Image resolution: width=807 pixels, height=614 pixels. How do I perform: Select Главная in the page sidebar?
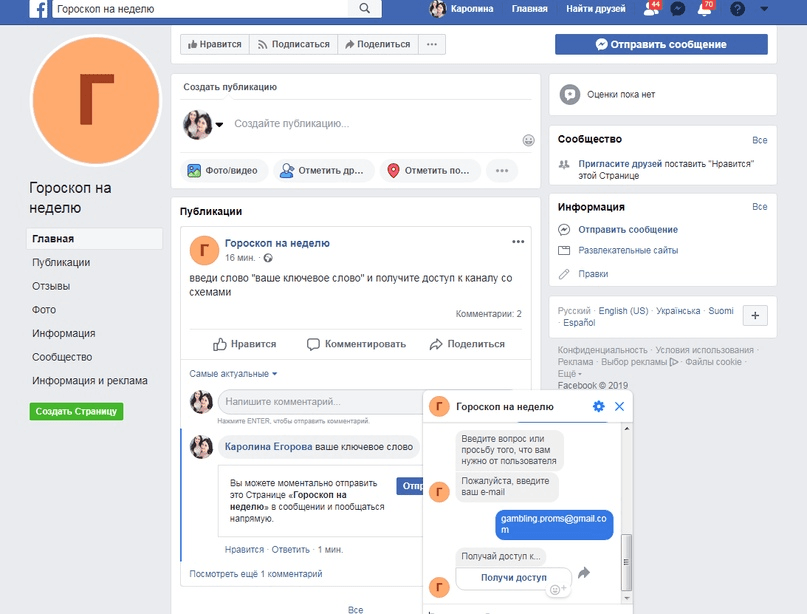[x=94, y=239]
